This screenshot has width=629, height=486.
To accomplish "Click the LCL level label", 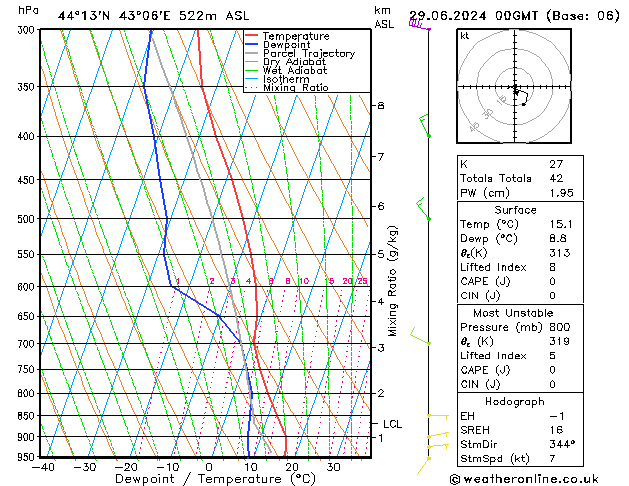I will point(392,424).
